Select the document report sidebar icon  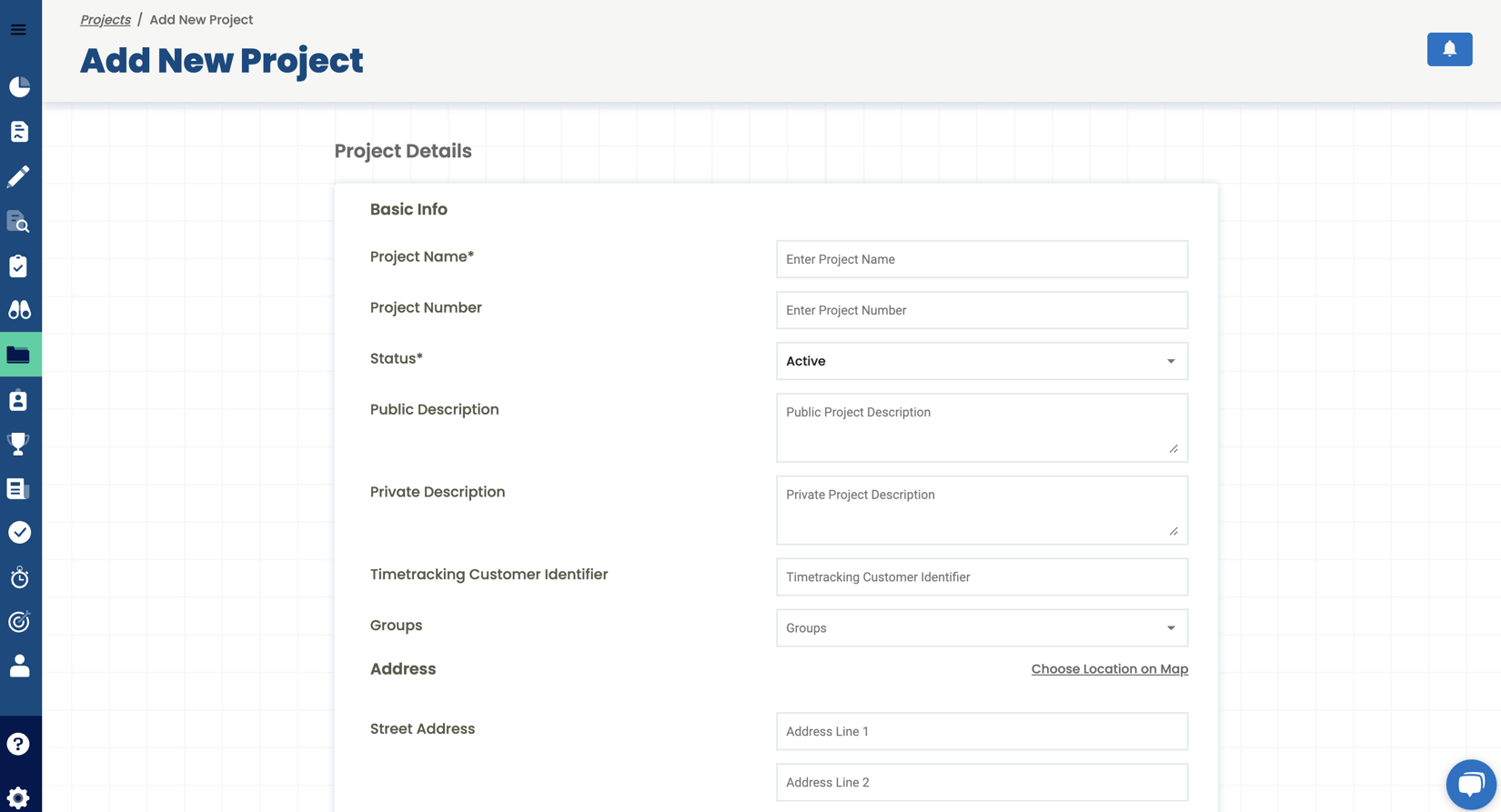pyautogui.click(x=19, y=131)
